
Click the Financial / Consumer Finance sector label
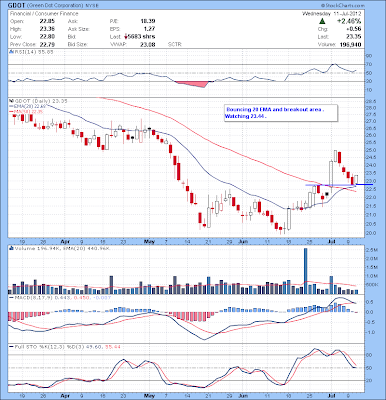click(44, 14)
